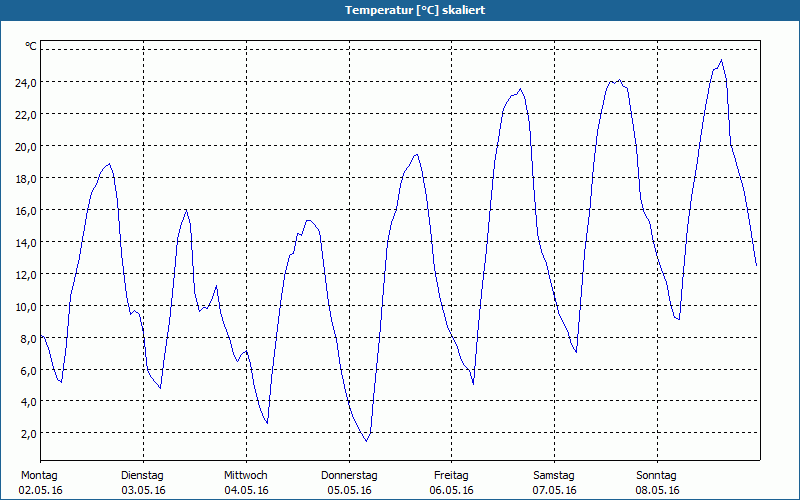Click the '12,0' y-axis label
This screenshot has height=500, width=800.
[26, 274]
